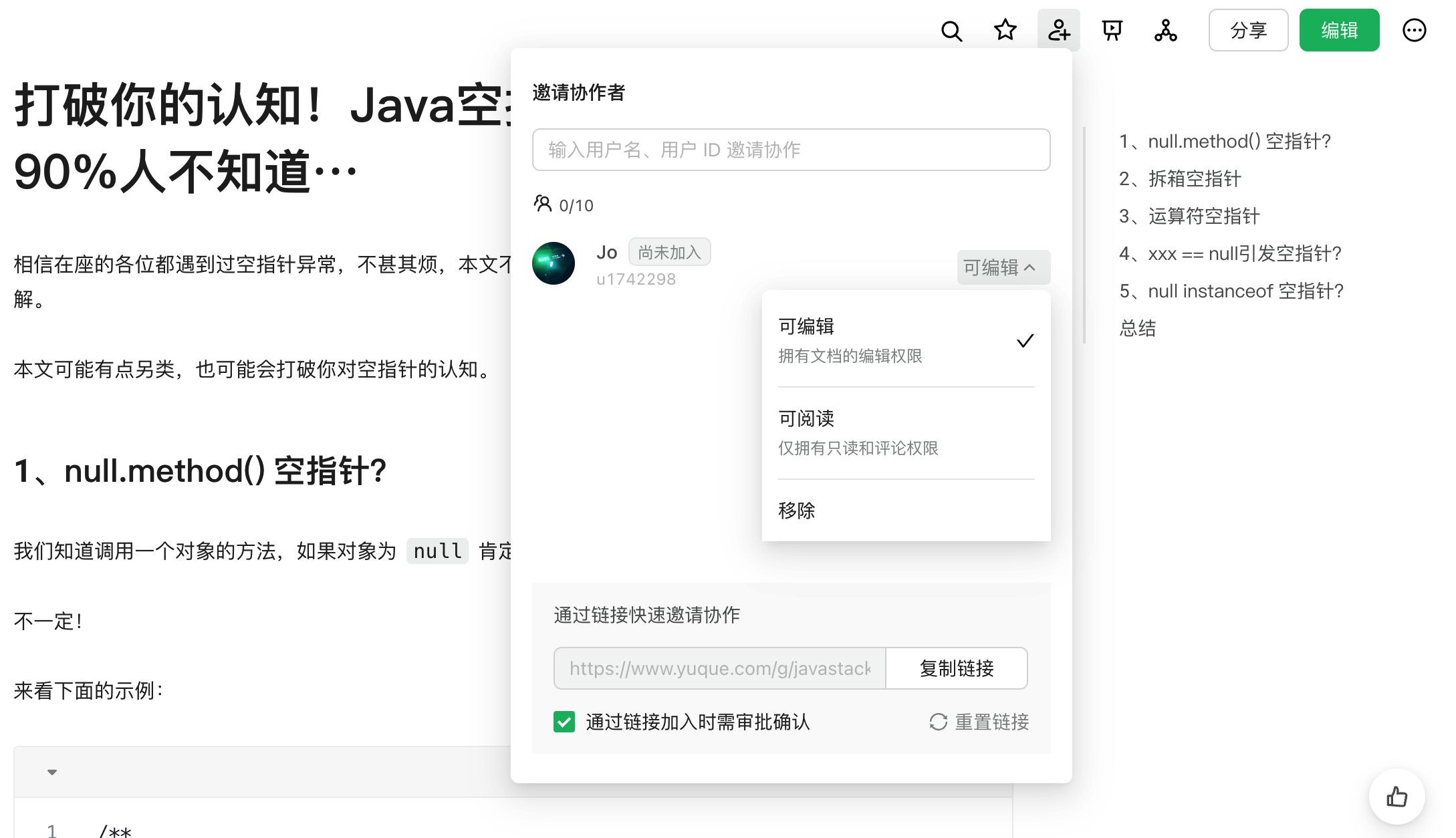Uncheck approval required when joining via link
Image resolution: width=1456 pixels, height=838 pixels.
[564, 722]
